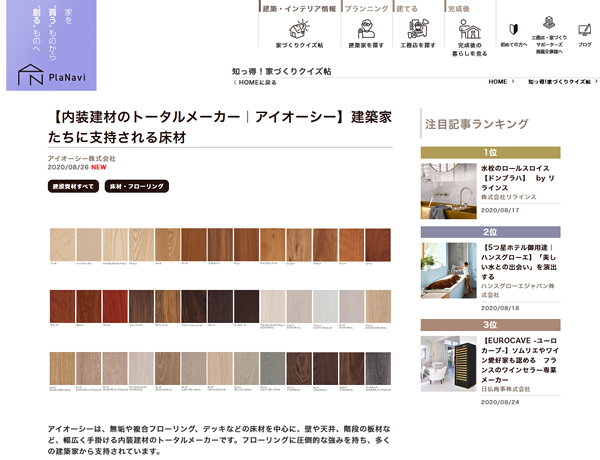Click the HOME breadcrumb link
The width and height of the screenshot is (600, 460).
pos(498,82)
